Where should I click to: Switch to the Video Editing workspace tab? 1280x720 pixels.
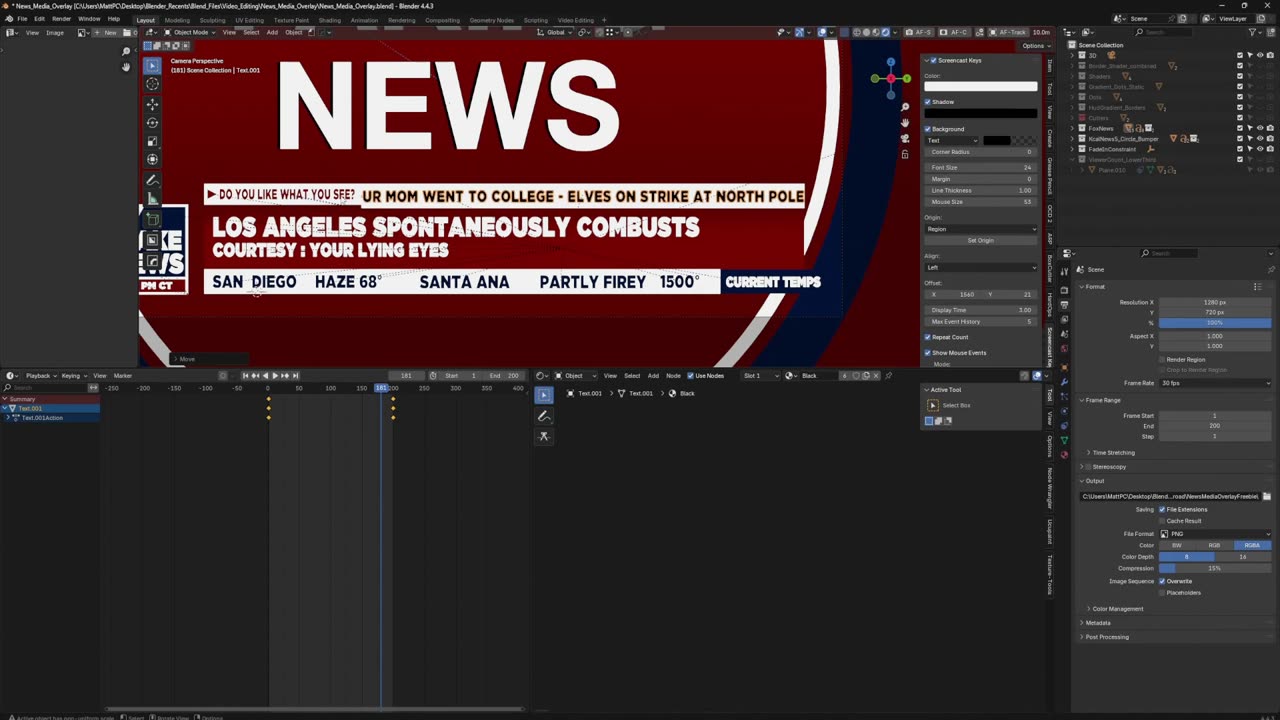(x=575, y=20)
